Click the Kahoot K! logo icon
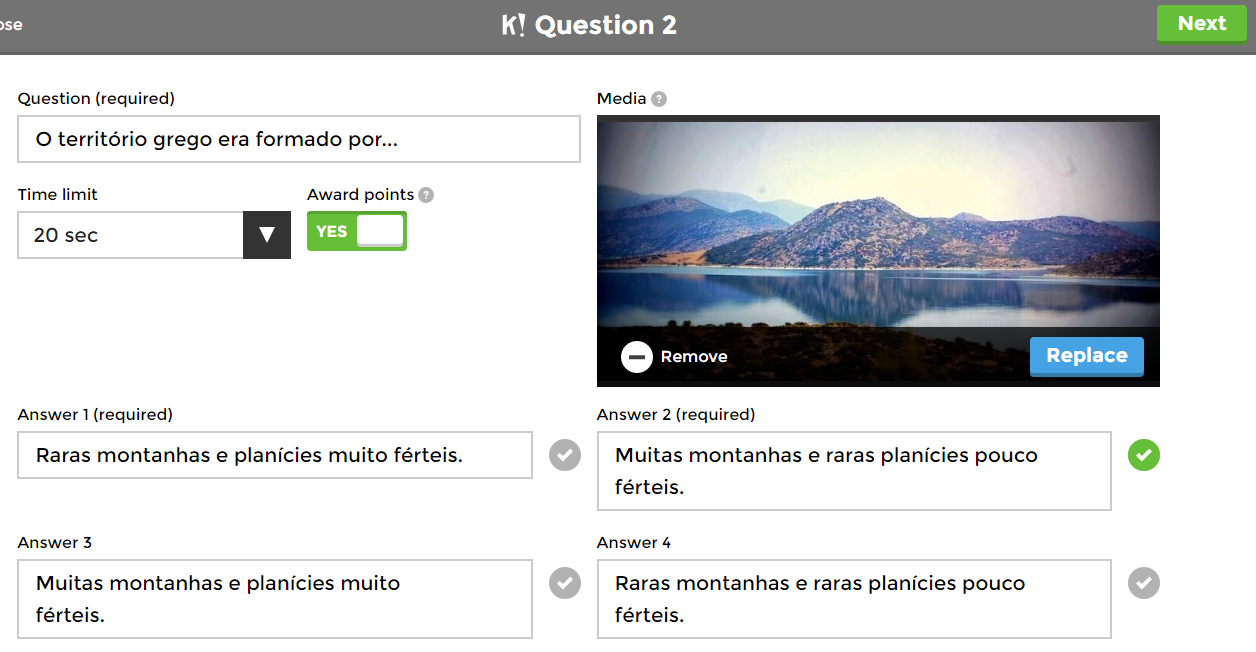This screenshot has width=1256, height=652. pyautogui.click(x=513, y=25)
